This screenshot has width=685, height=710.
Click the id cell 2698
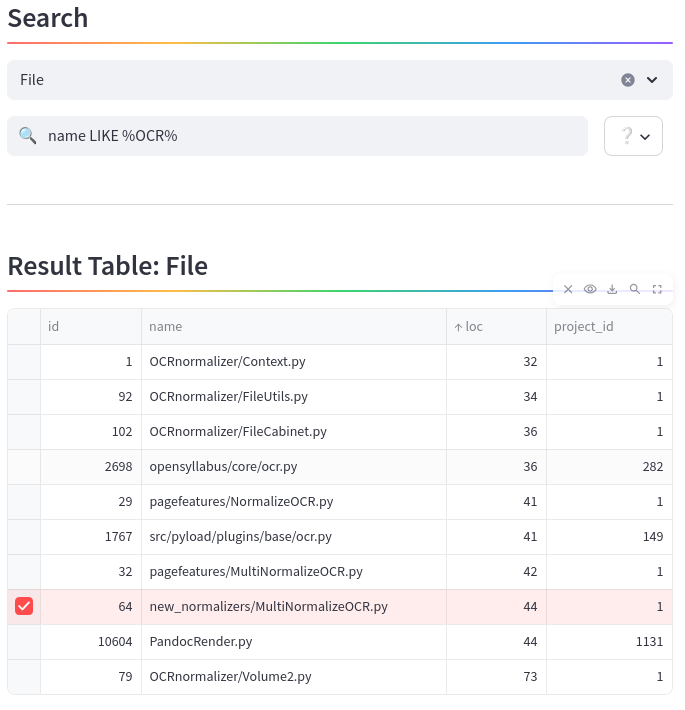91,467
